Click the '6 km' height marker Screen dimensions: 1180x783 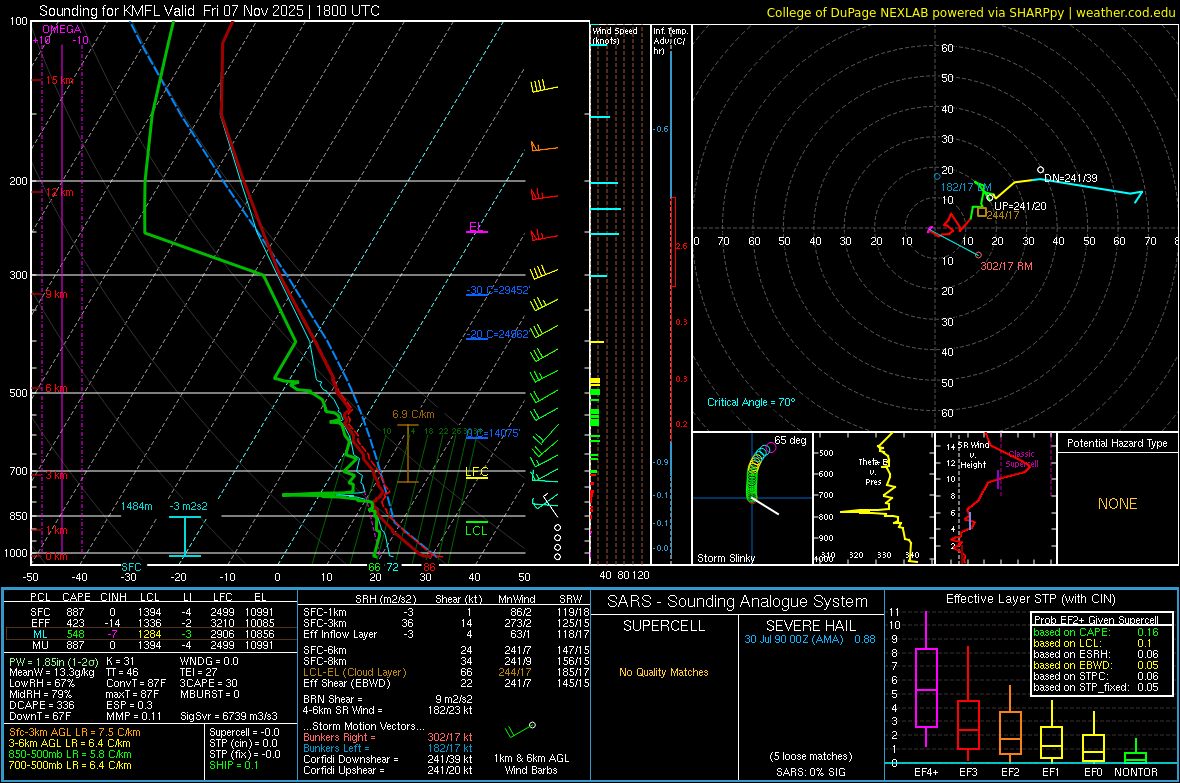56,388
